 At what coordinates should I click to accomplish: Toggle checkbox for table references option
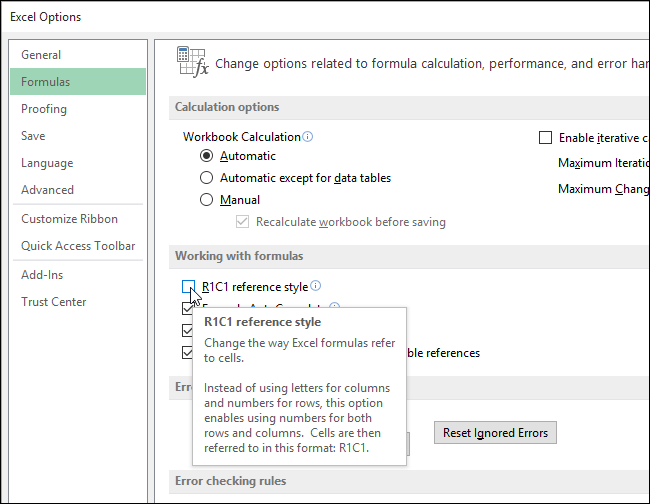(187, 353)
